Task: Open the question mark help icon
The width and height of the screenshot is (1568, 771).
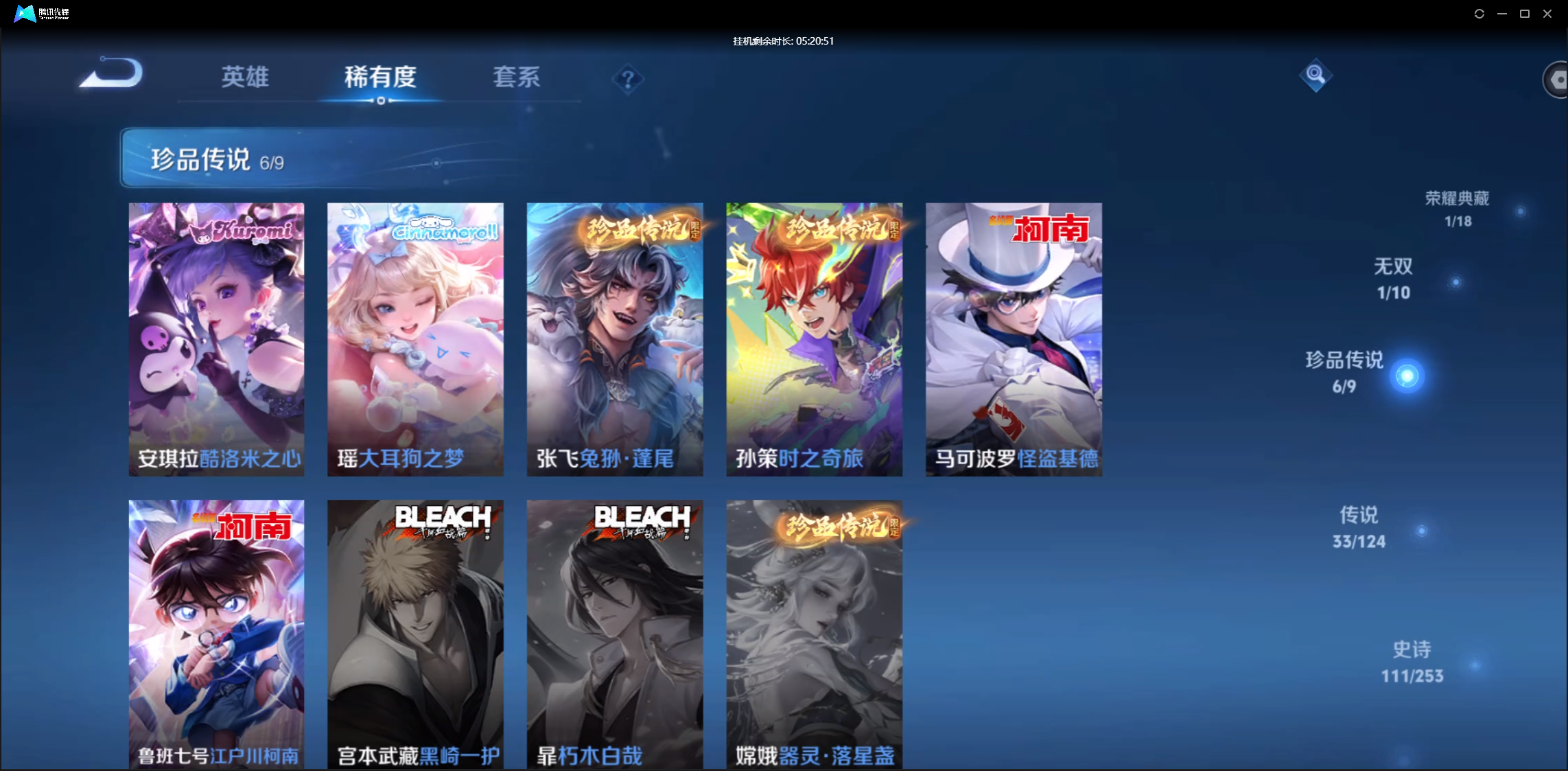Action: (627, 80)
